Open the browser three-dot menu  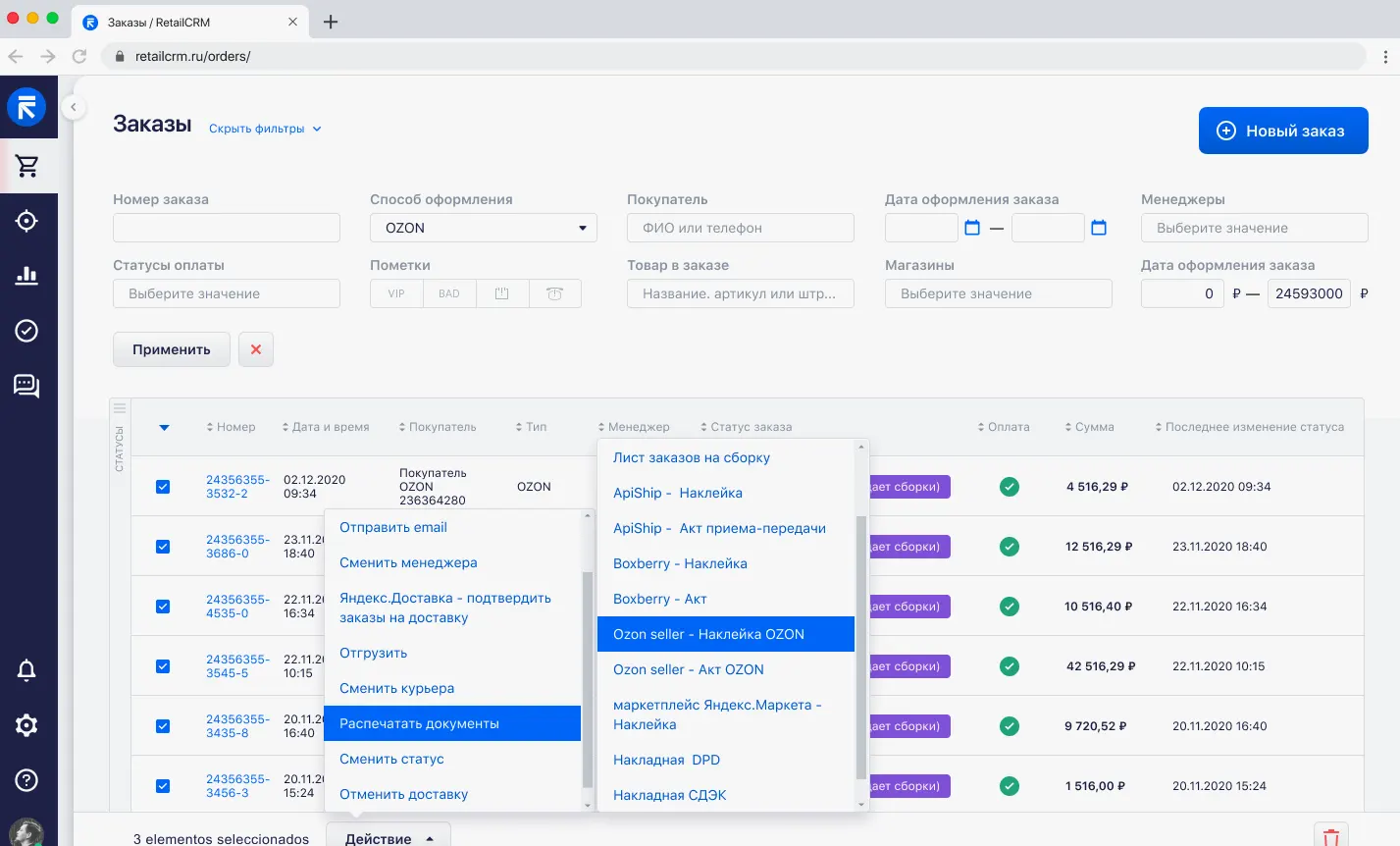tap(1385, 56)
